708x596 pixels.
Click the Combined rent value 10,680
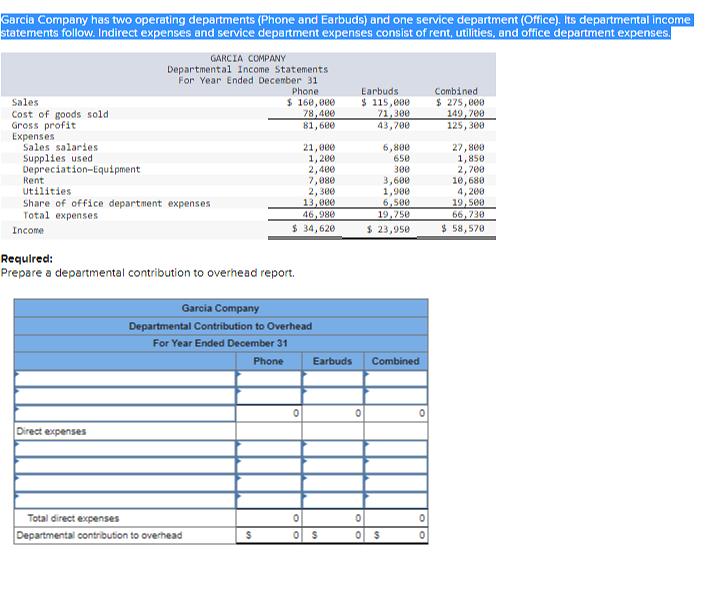tap(468, 180)
